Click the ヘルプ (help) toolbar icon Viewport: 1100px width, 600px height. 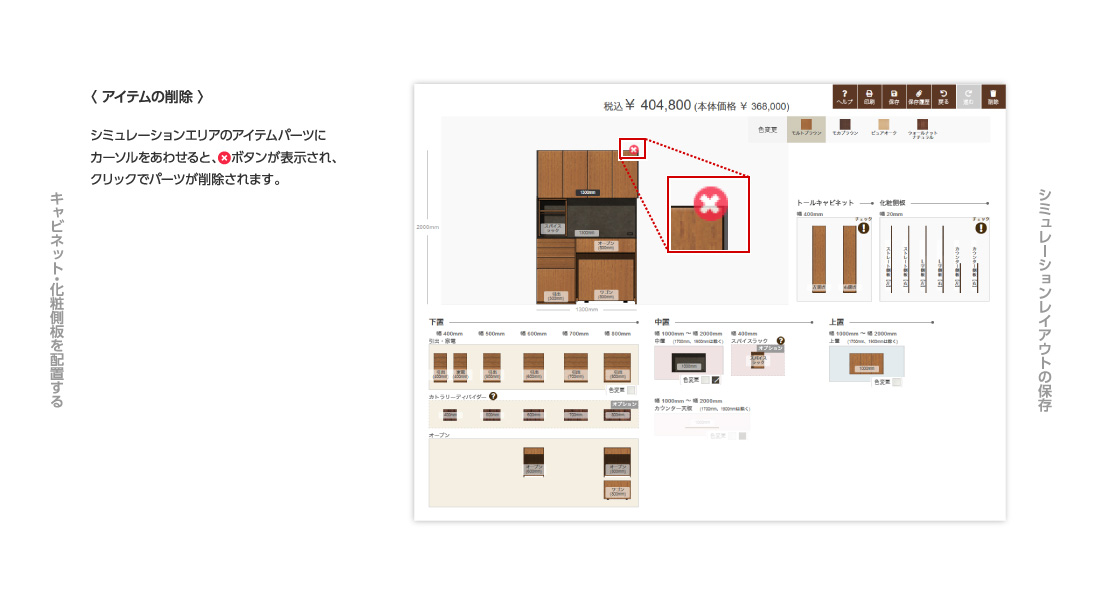pos(845,96)
